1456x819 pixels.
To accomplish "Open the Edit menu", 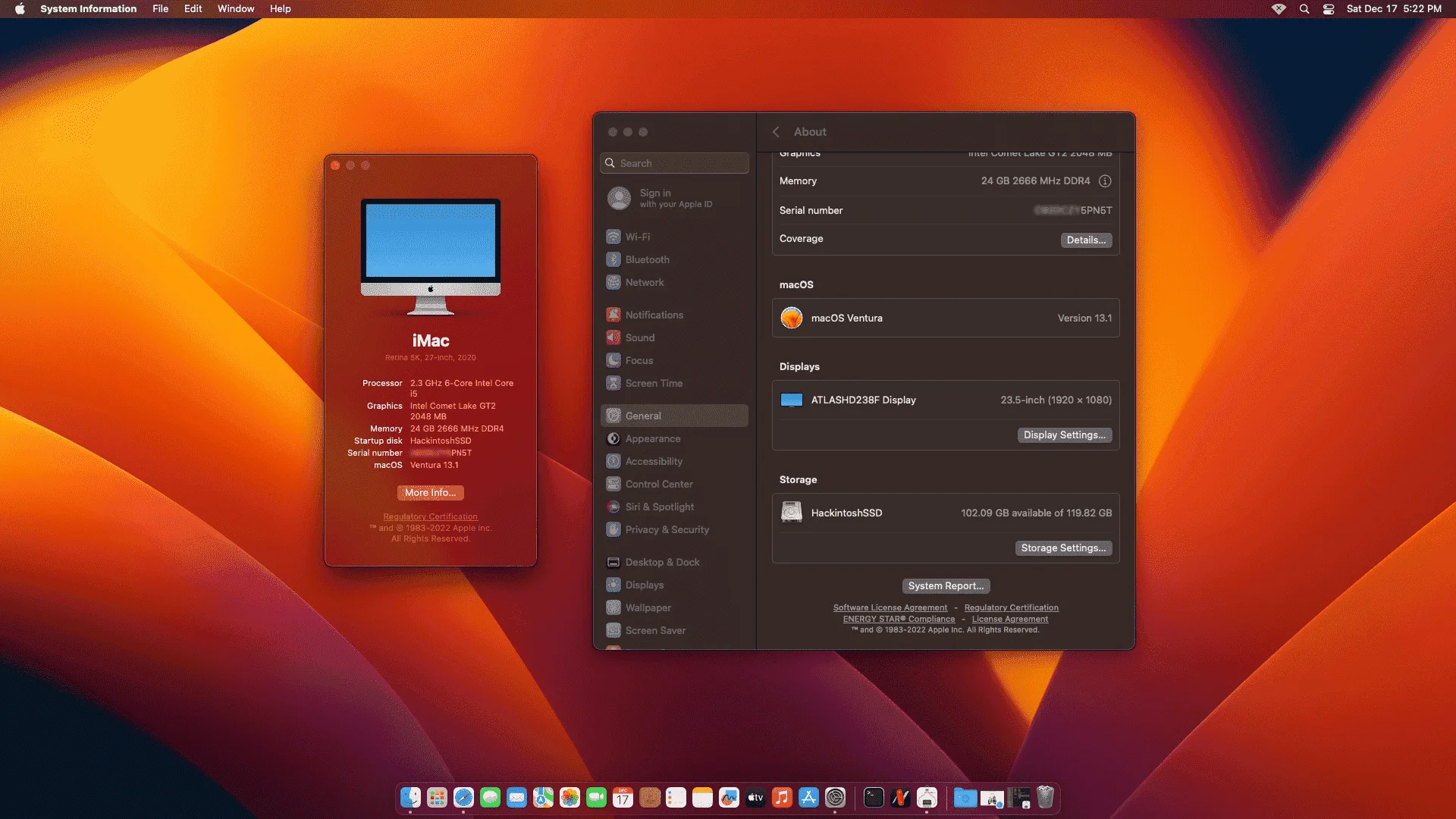I will 193,9.
